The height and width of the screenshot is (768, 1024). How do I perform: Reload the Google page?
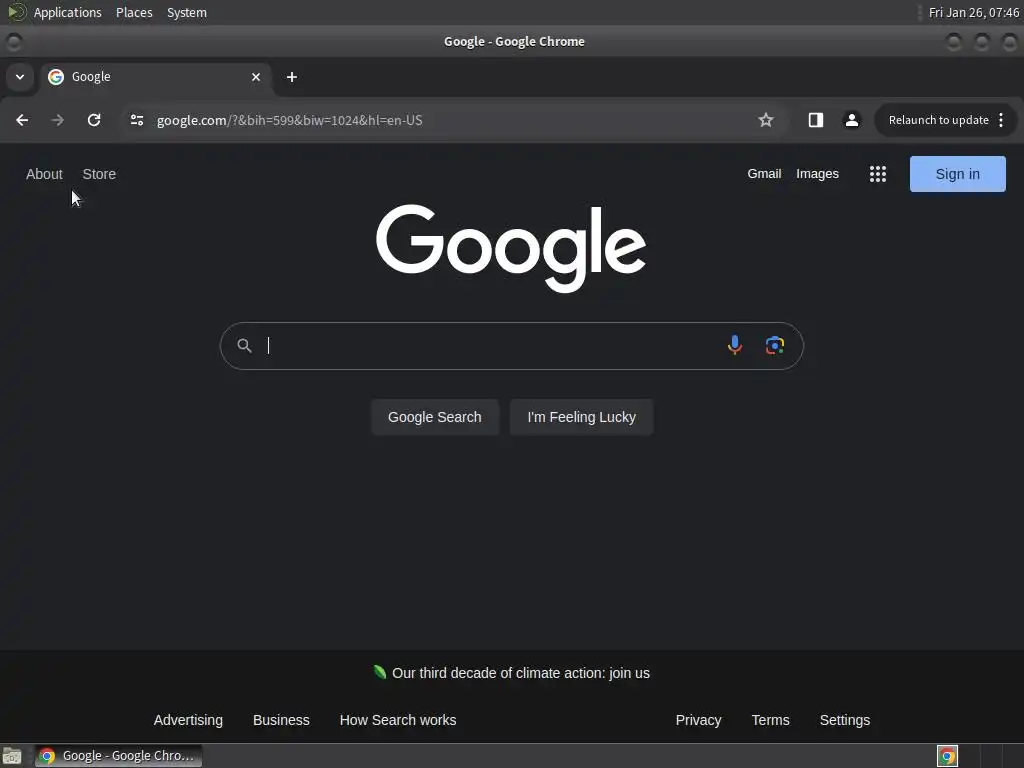coord(94,120)
